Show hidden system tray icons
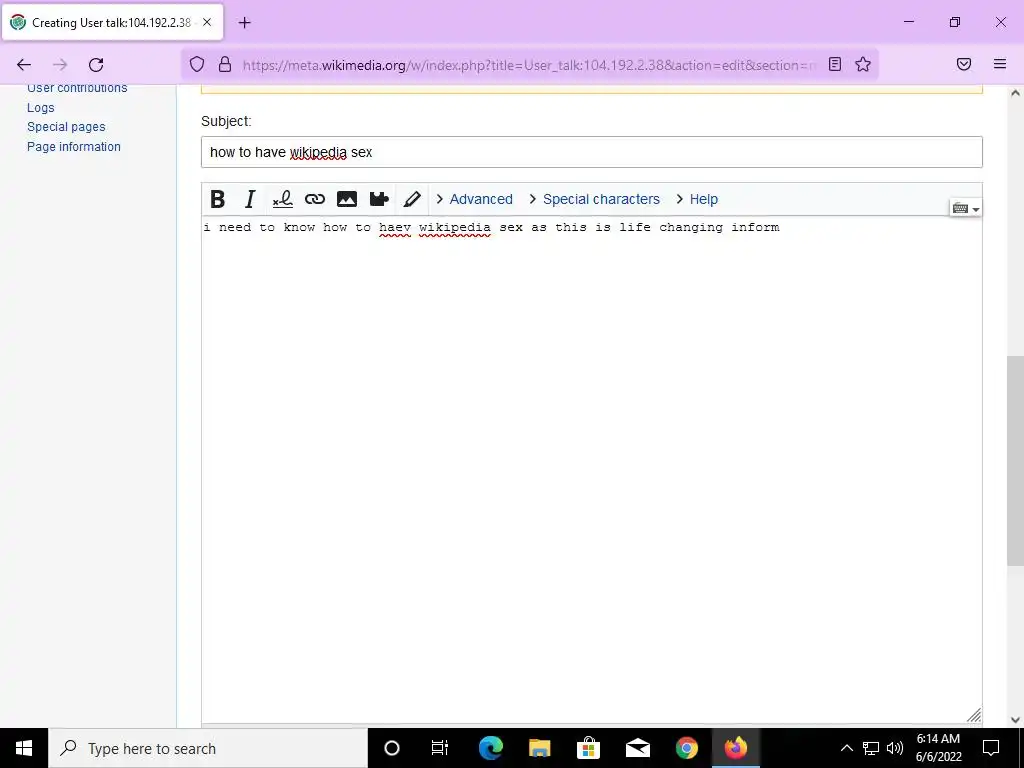Image resolution: width=1024 pixels, height=768 pixels. point(846,748)
